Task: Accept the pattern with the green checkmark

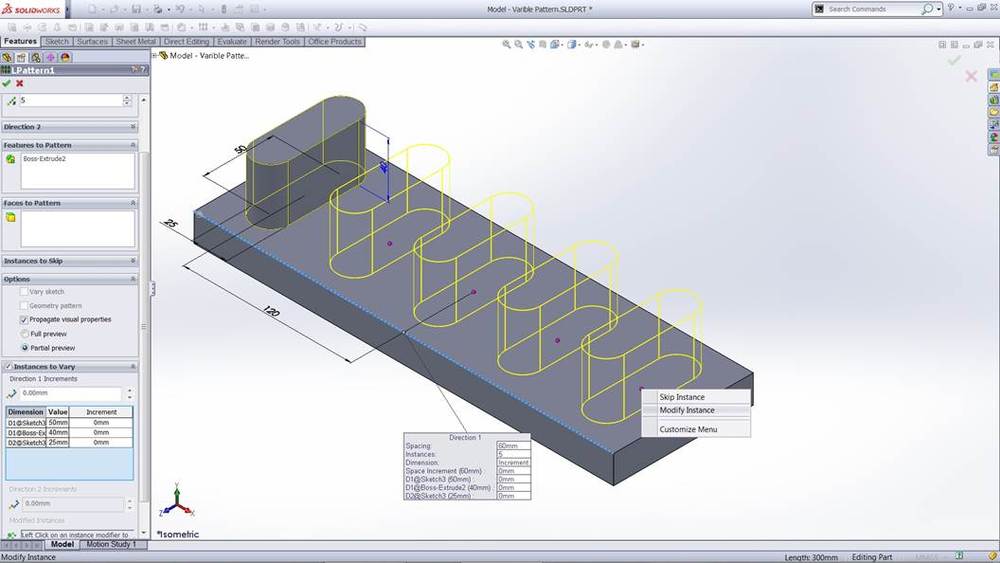Action: [x=7, y=84]
